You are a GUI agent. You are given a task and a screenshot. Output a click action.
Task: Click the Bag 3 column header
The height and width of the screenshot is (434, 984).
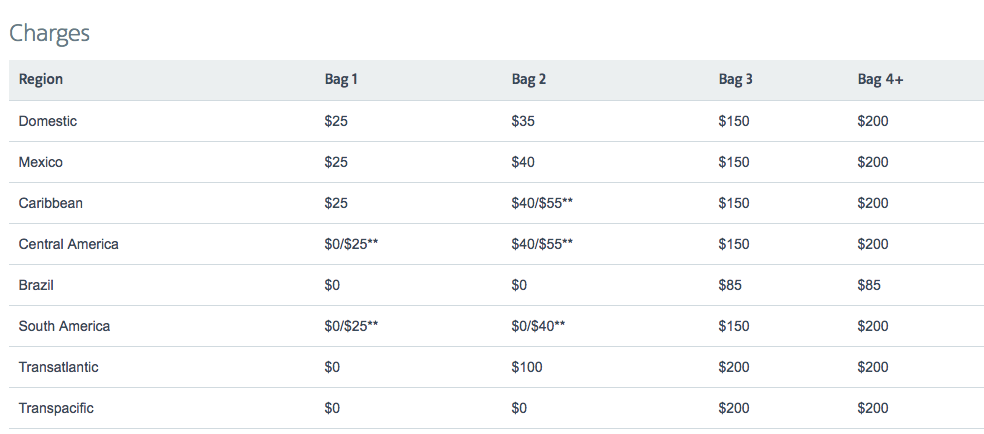(735, 80)
